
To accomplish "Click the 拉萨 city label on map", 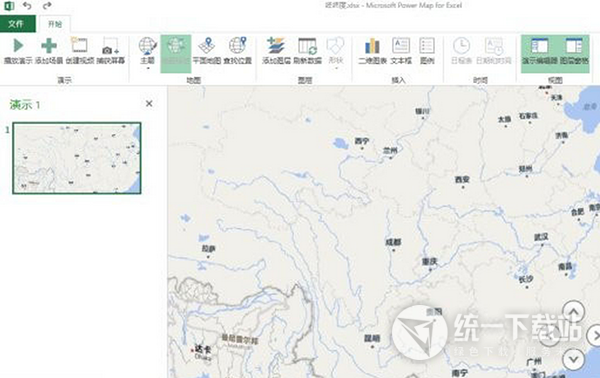I will coord(209,249).
